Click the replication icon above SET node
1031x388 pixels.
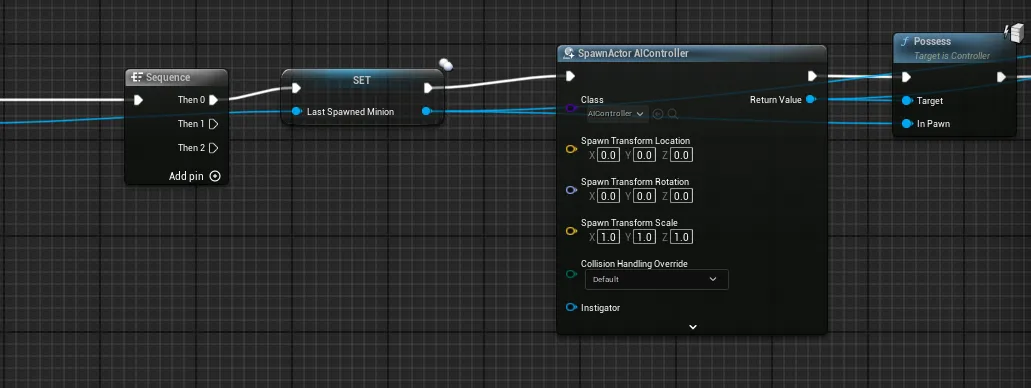pos(446,64)
